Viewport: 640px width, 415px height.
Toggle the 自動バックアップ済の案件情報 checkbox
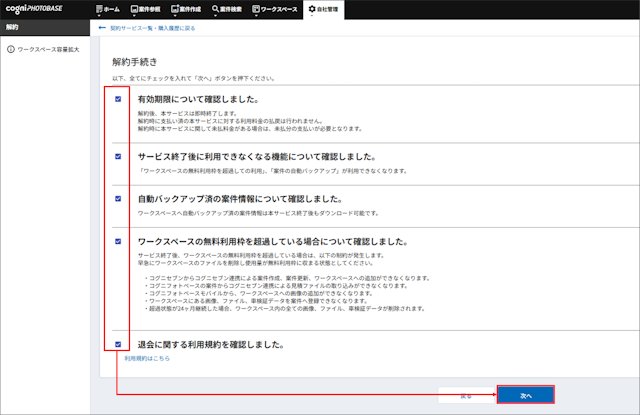[118, 198]
